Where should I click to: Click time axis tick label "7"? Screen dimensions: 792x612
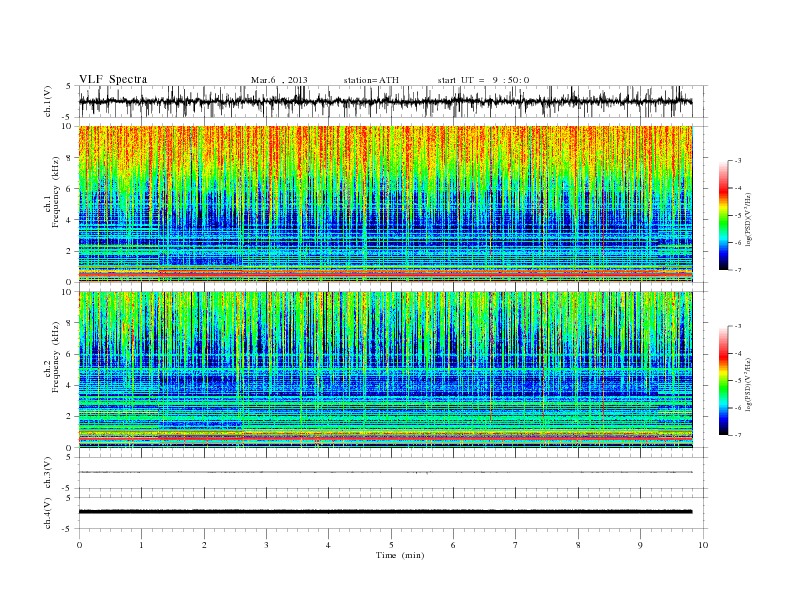[516, 545]
